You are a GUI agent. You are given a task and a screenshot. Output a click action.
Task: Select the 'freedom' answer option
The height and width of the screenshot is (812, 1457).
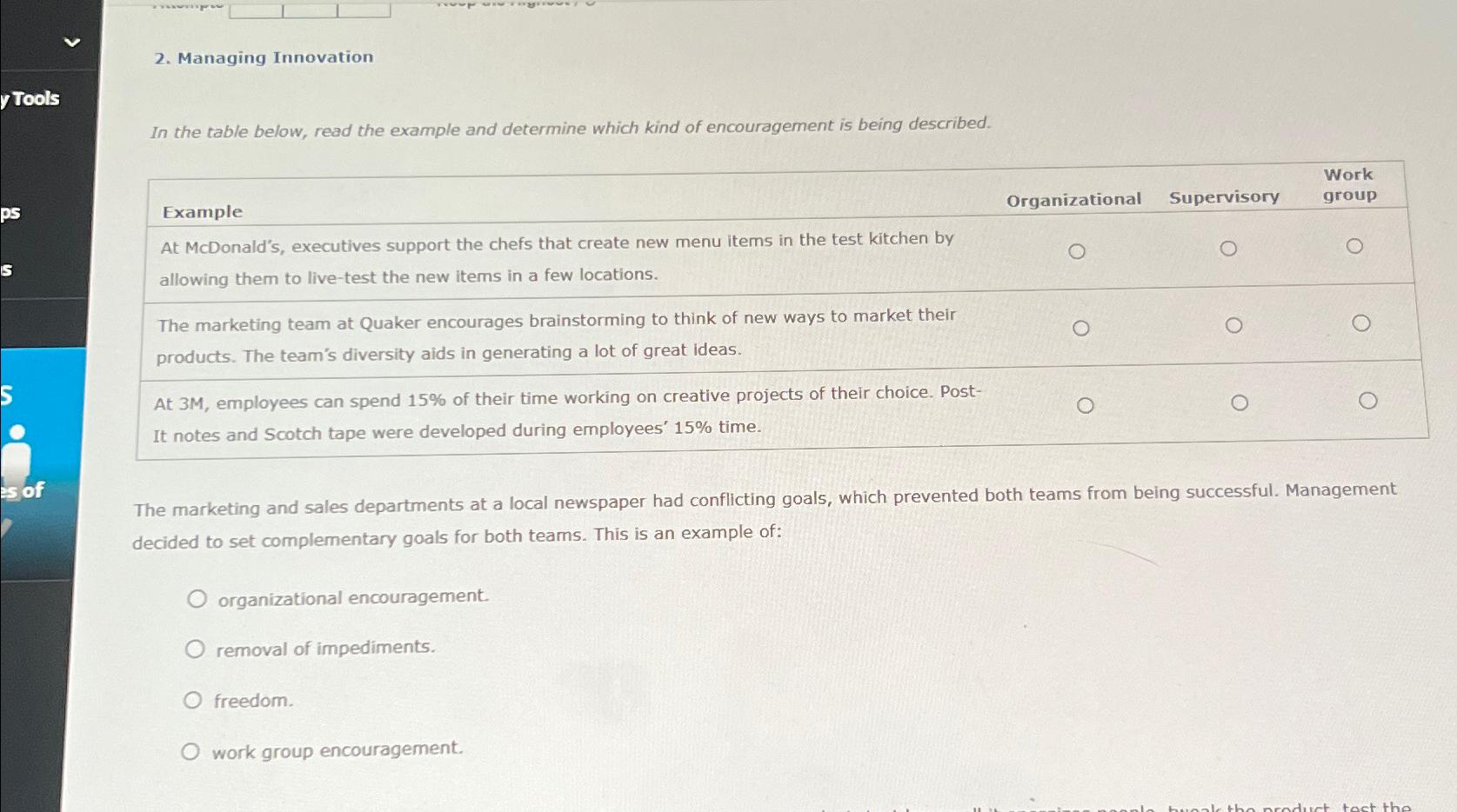click(193, 699)
